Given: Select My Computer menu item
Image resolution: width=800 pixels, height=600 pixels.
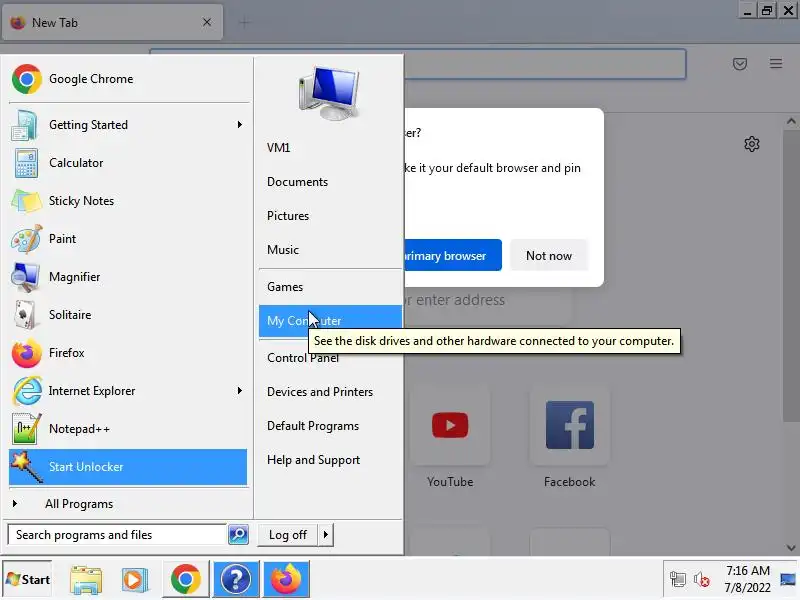Looking at the screenshot, I should (330, 321).
